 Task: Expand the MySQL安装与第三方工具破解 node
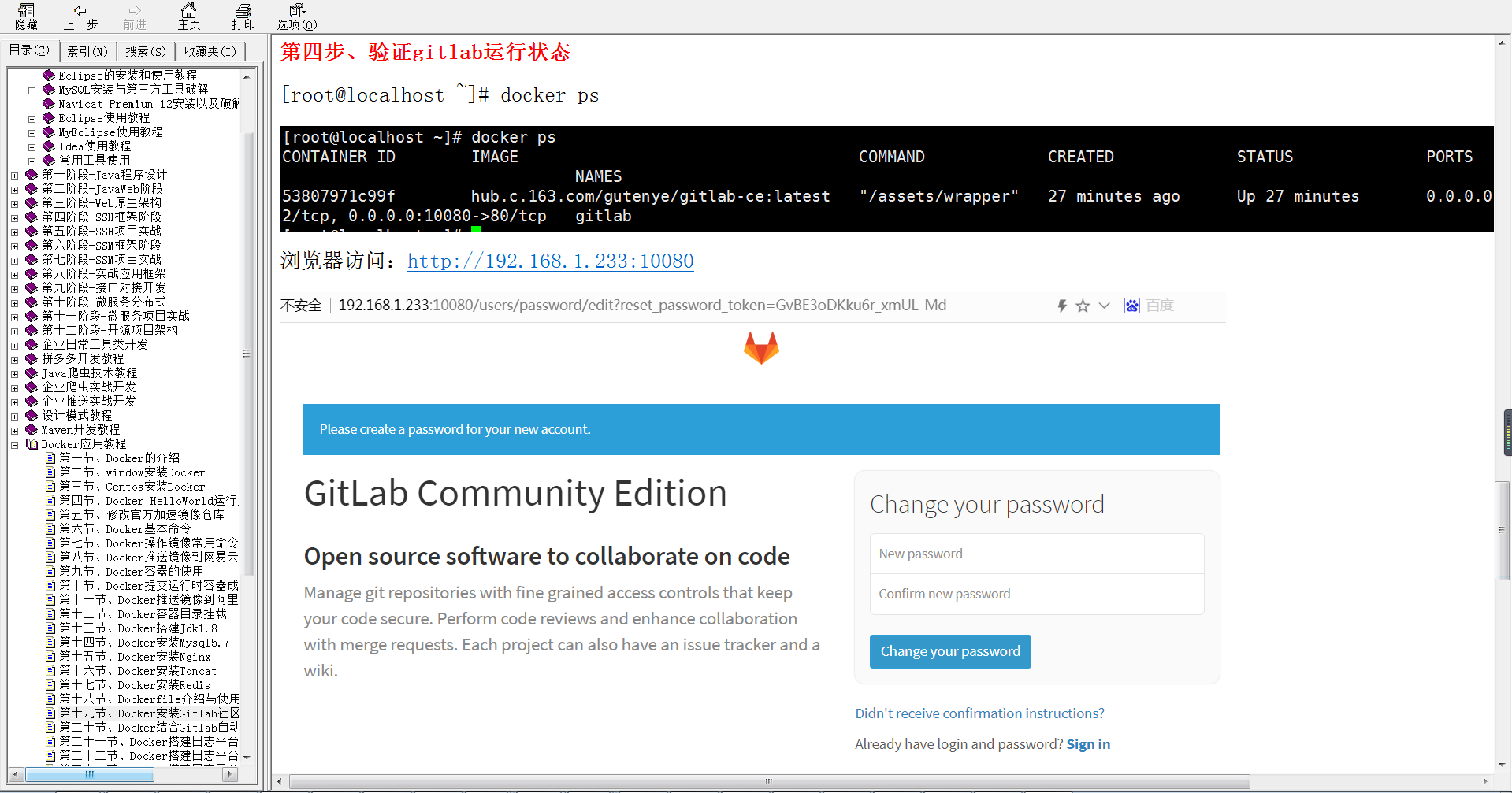[x=32, y=91]
